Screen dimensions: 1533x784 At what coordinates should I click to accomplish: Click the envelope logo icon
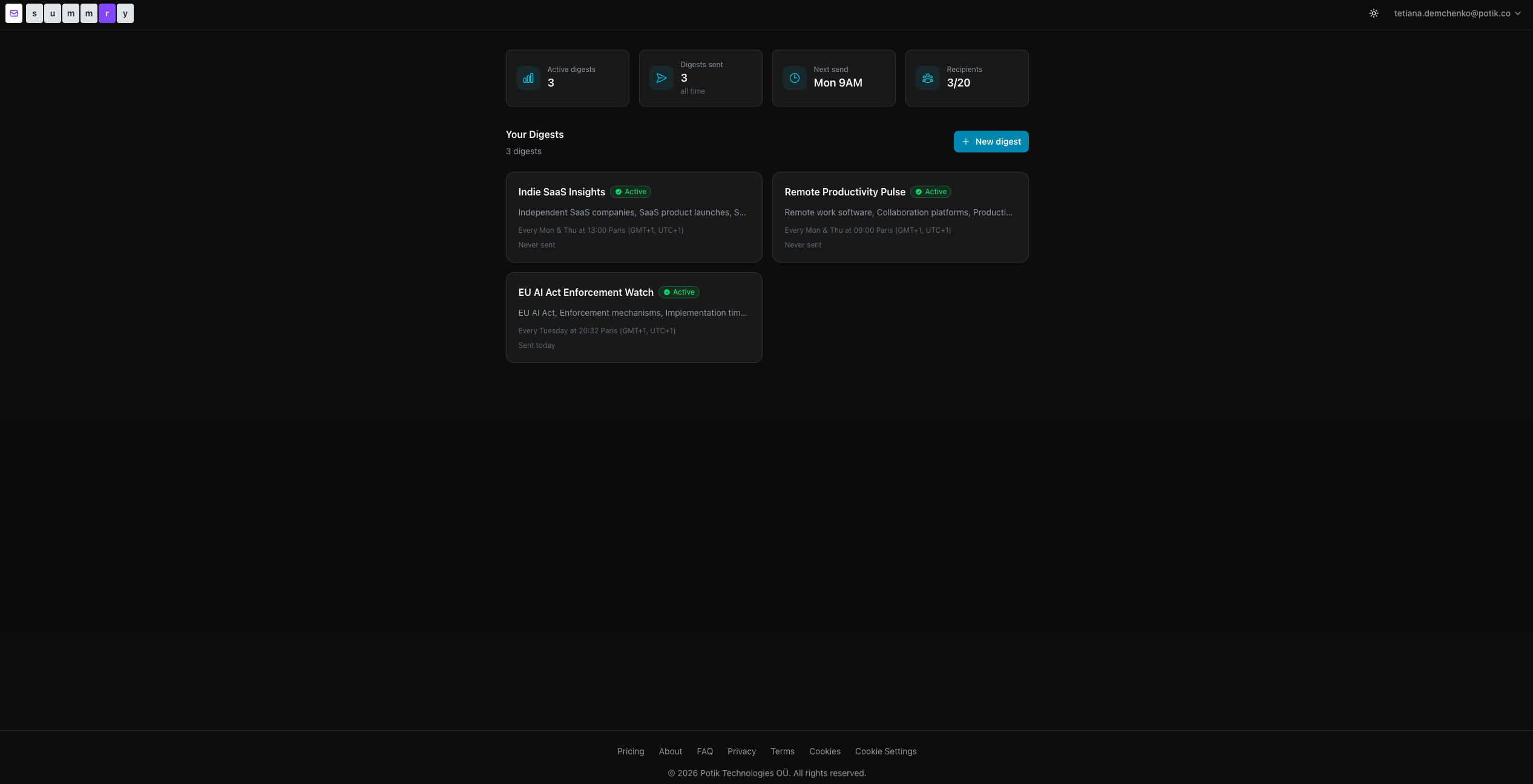click(x=13, y=13)
